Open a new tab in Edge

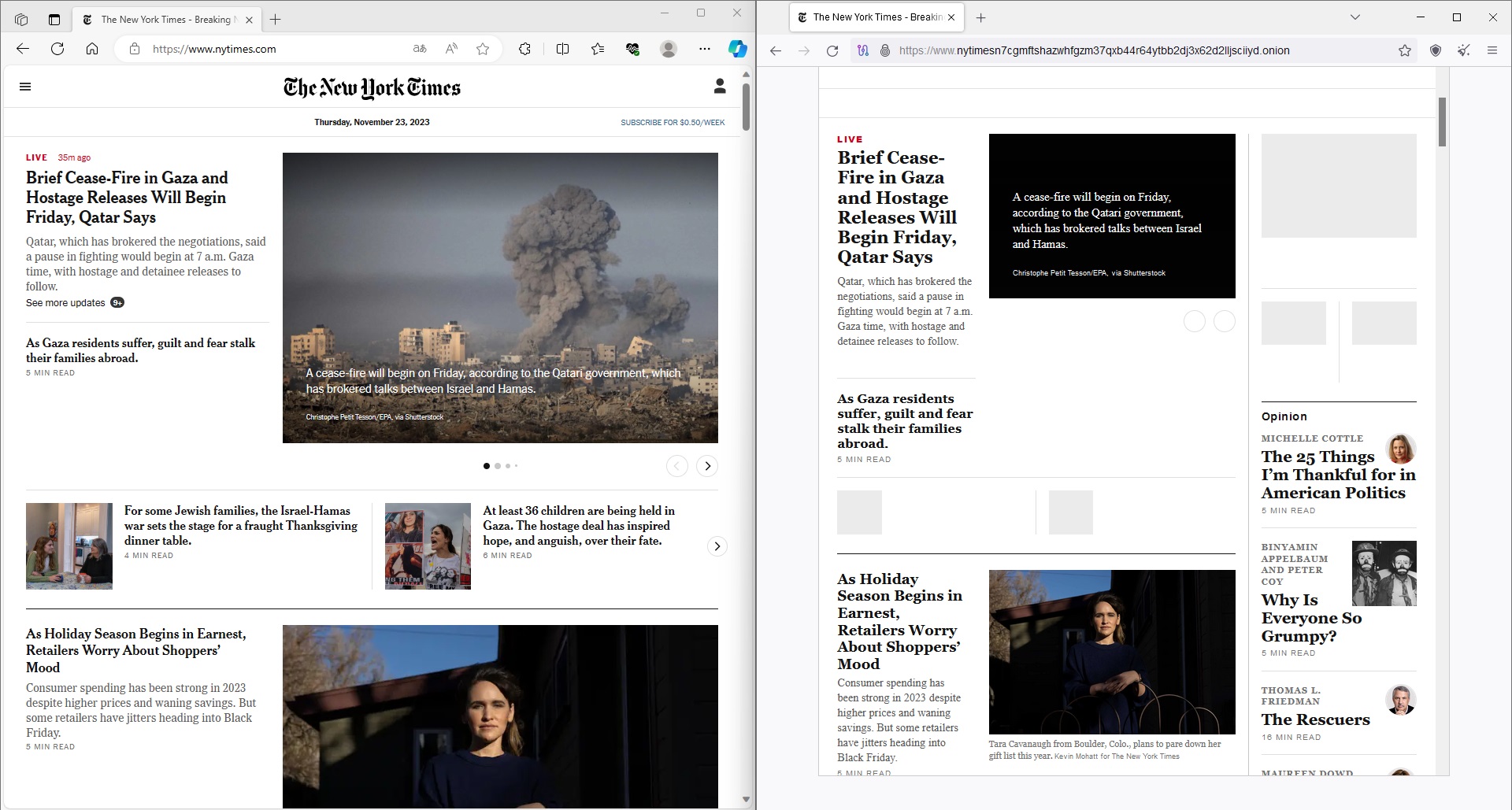click(275, 20)
